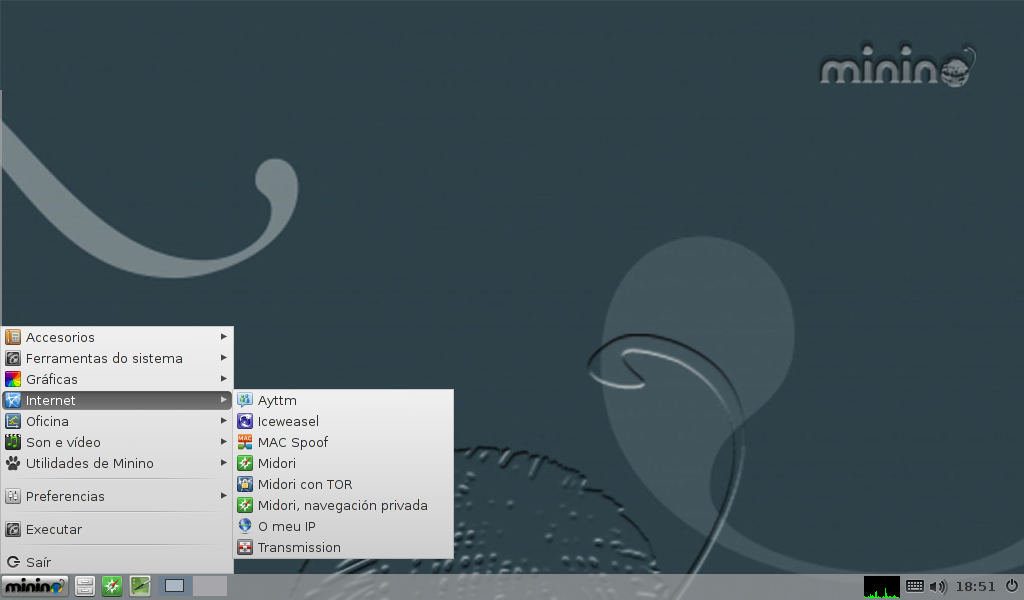Open the Iceweasel browser icon

(245, 422)
